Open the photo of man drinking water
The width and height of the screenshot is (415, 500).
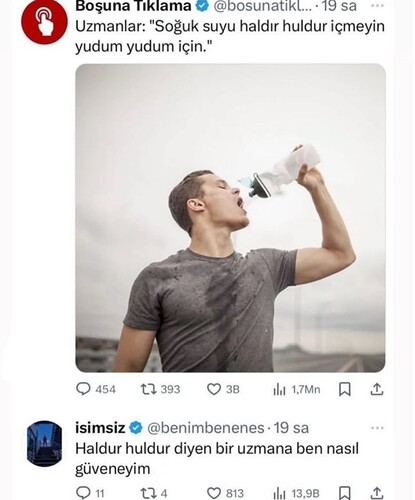(230, 218)
